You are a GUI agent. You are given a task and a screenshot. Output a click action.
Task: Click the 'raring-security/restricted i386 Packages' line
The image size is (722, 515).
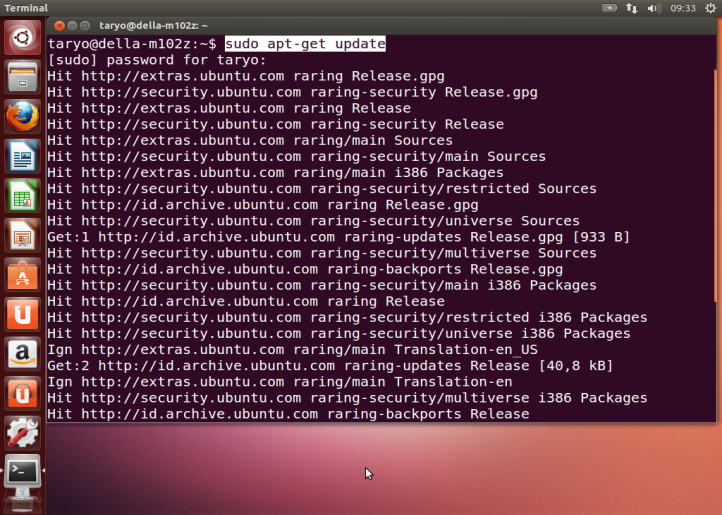[x=347, y=317]
